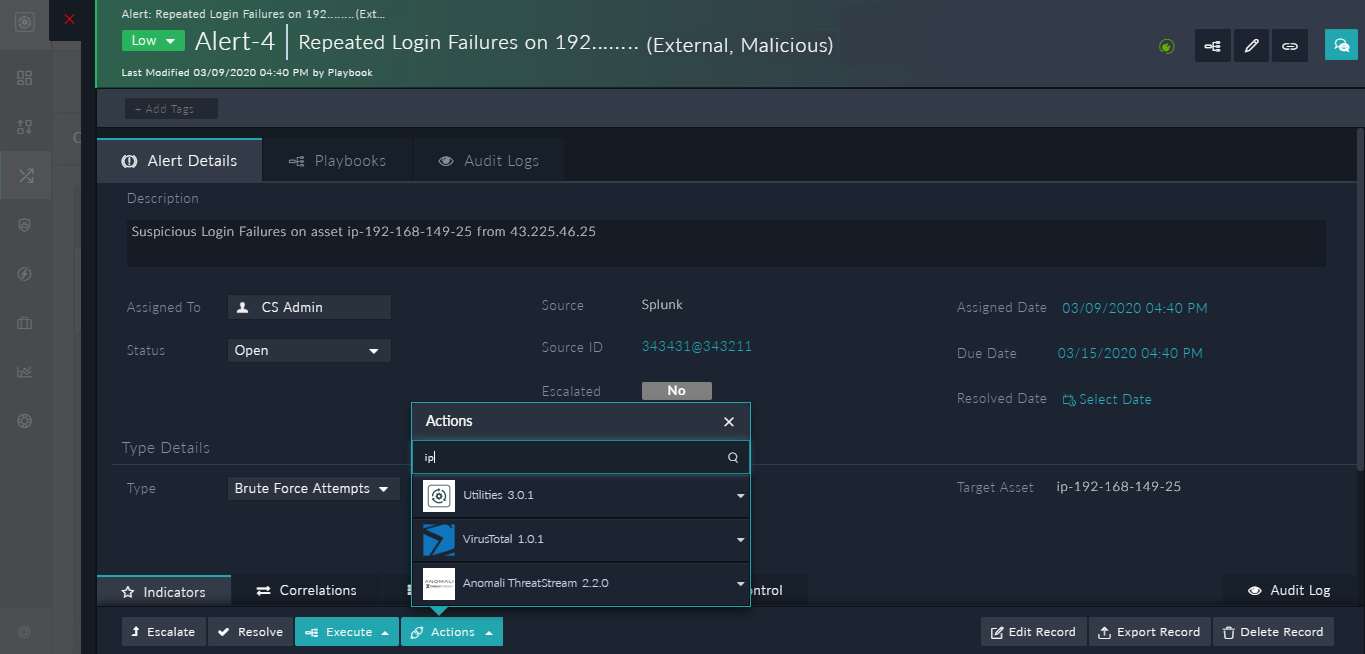Viewport: 1365px width, 654px height.
Task: Open the globe icon in left sidebar
Action: (25, 421)
